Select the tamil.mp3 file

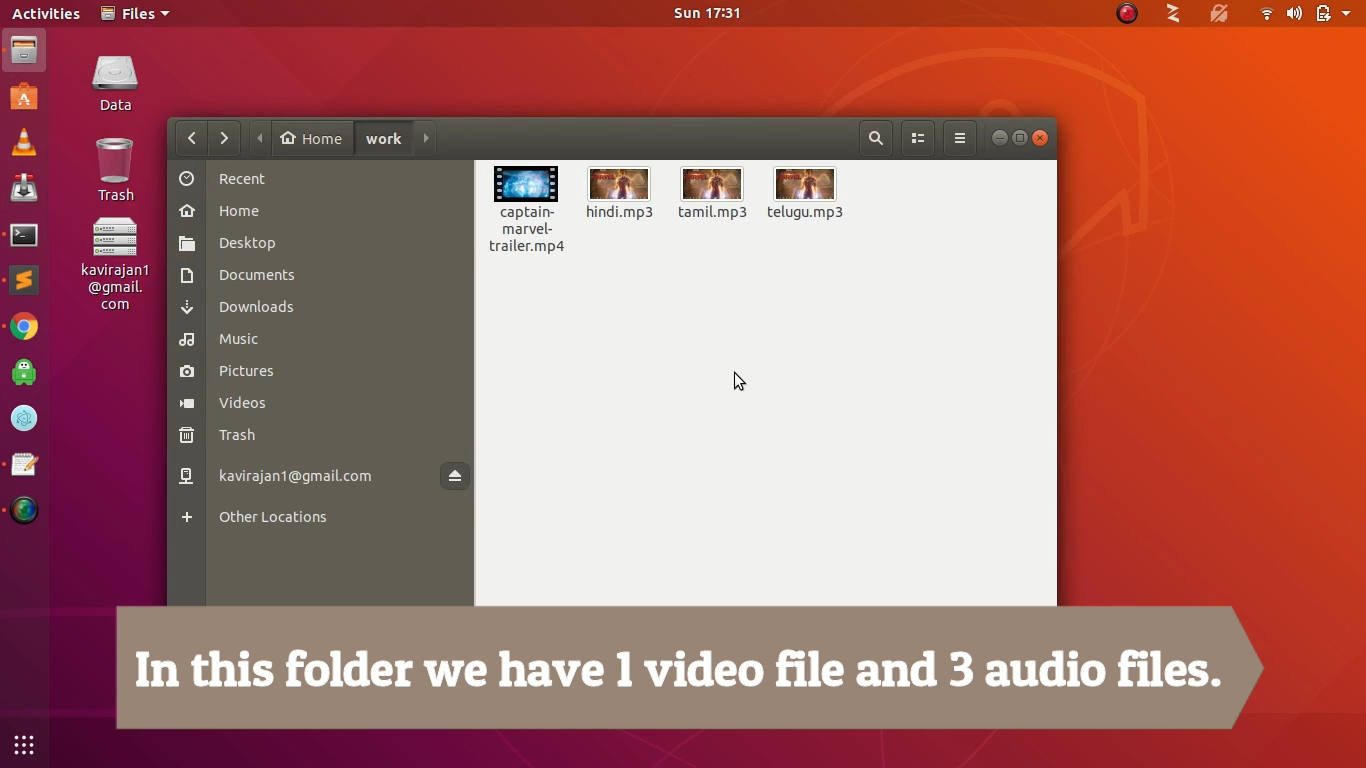tap(712, 193)
